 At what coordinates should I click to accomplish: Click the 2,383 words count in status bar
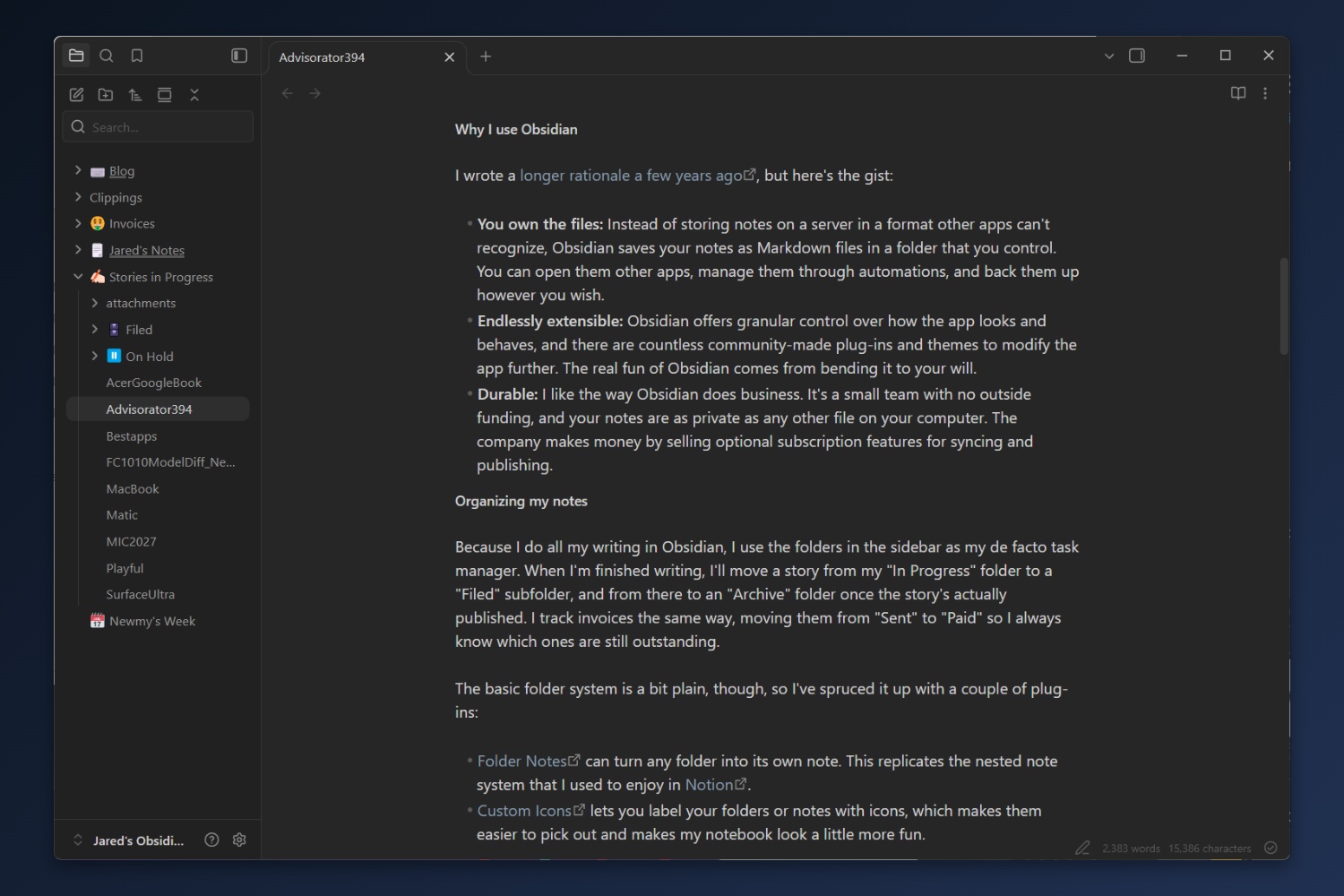(1131, 849)
